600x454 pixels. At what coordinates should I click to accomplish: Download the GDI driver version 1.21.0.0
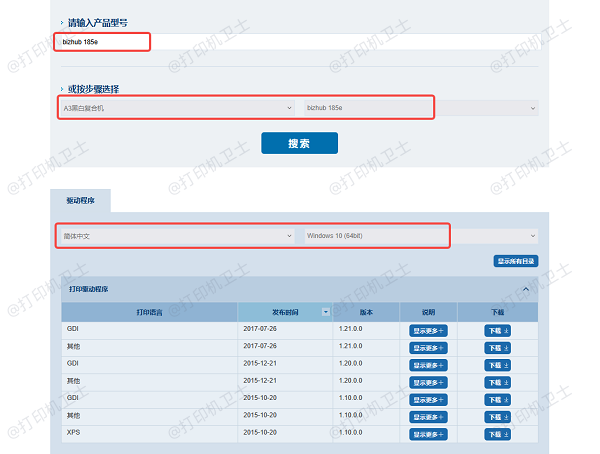(x=498, y=330)
